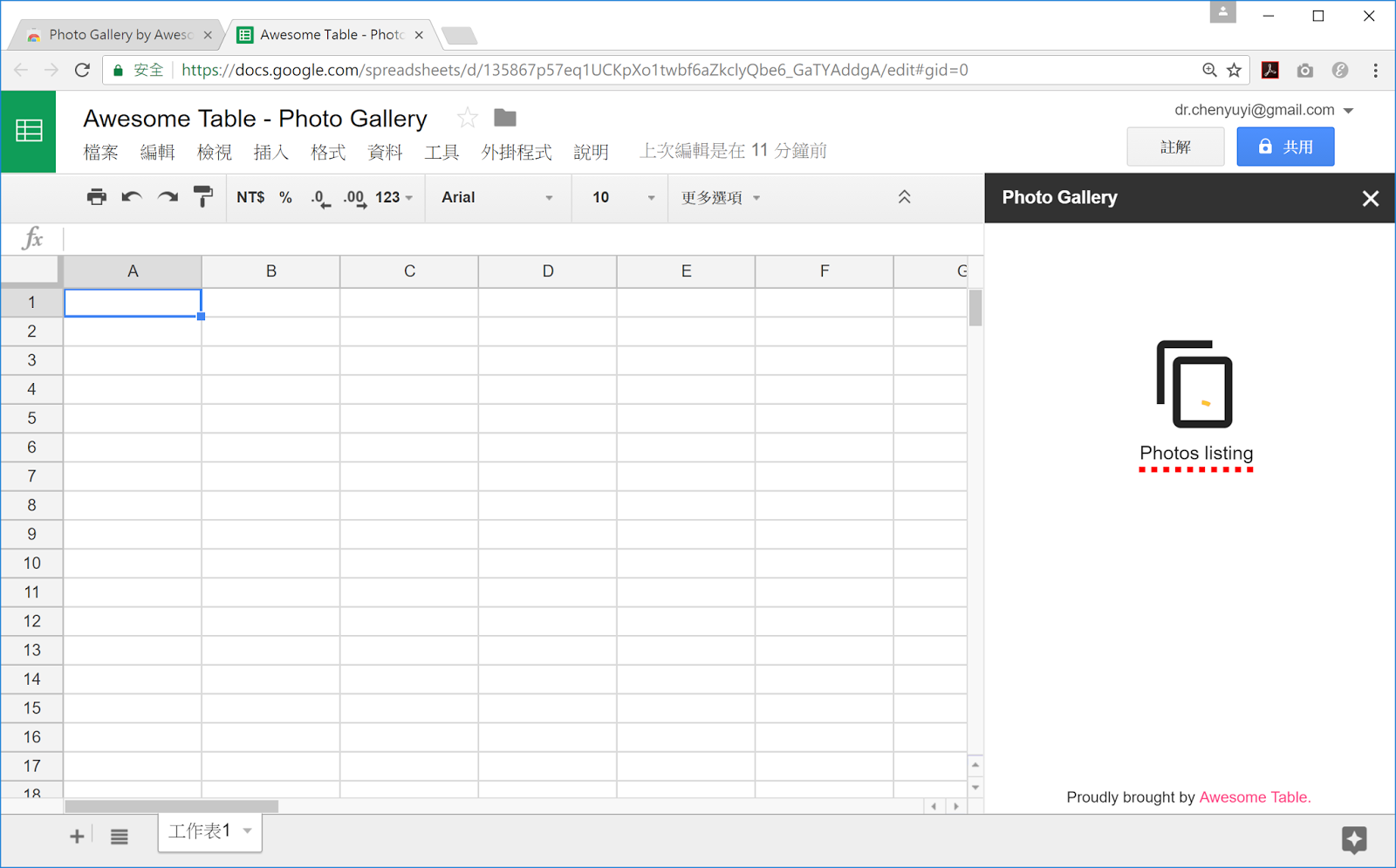Select the 工作表1 sheet tab
Viewport: 1396px width, 868px height.
pyautogui.click(x=209, y=831)
